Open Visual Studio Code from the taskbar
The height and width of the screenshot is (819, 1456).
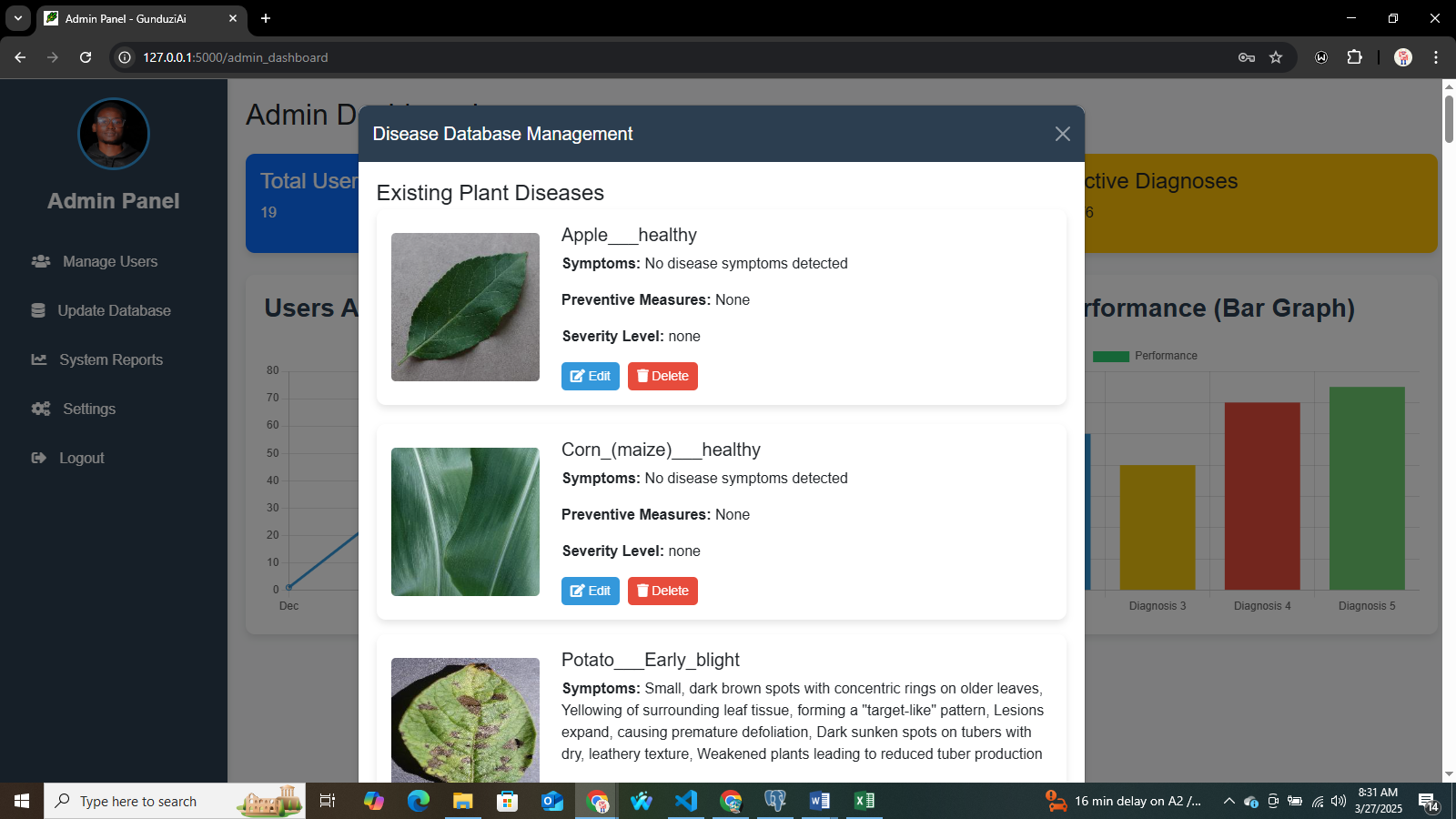point(686,801)
